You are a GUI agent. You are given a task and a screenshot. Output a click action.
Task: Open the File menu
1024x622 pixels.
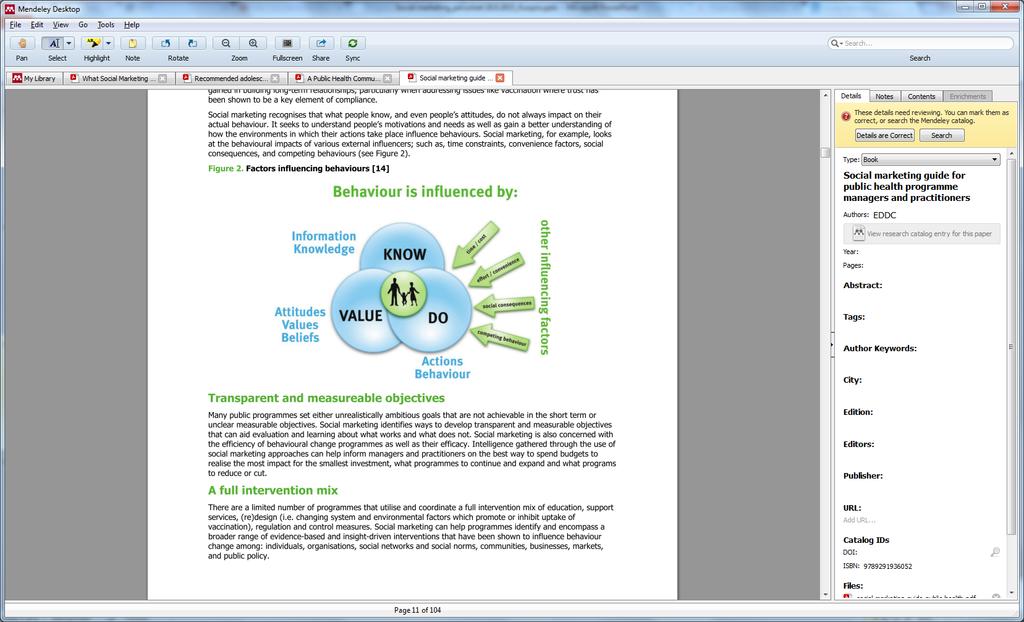[x=16, y=25]
